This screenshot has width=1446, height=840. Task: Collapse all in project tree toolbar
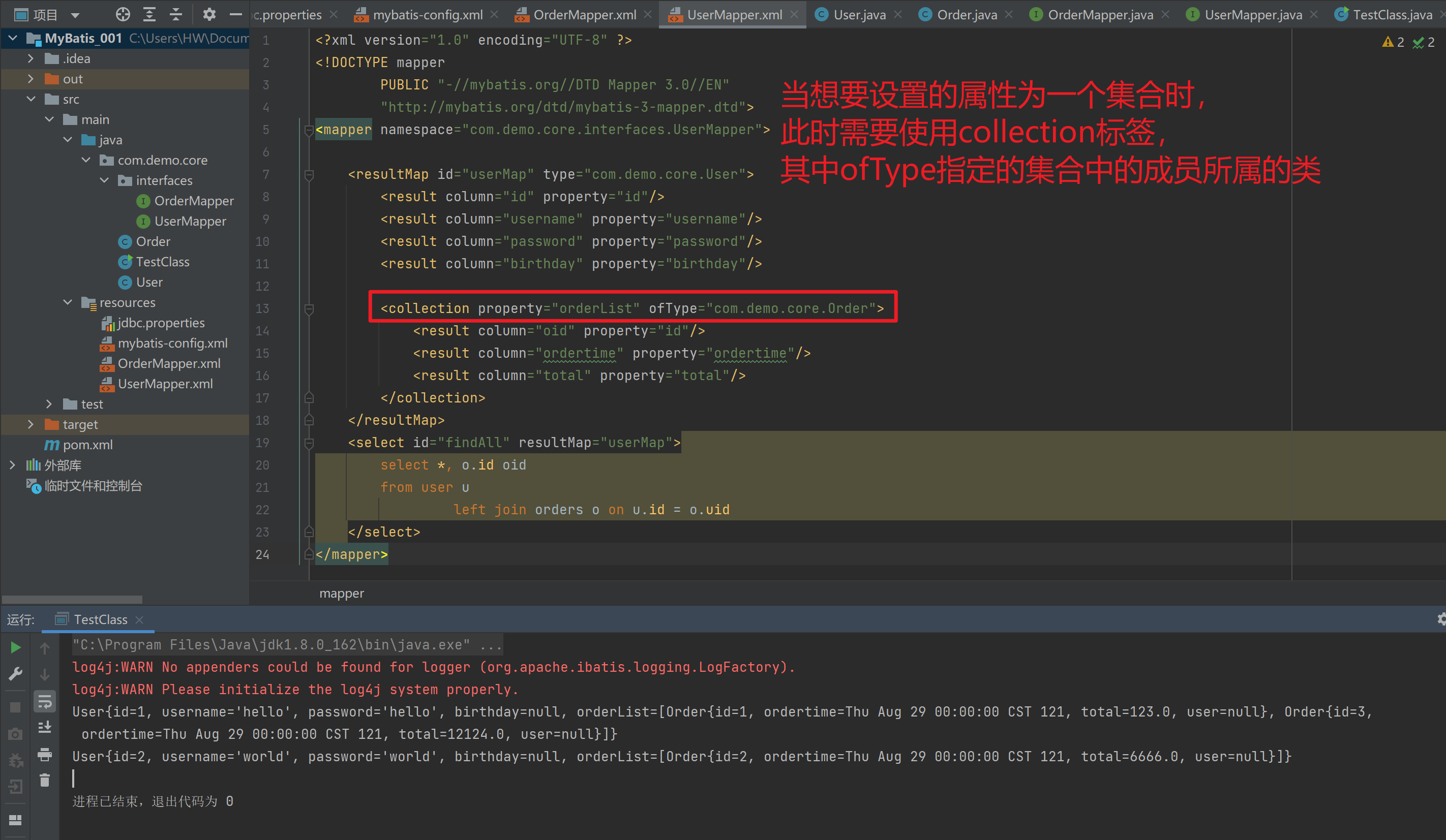click(176, 14)
